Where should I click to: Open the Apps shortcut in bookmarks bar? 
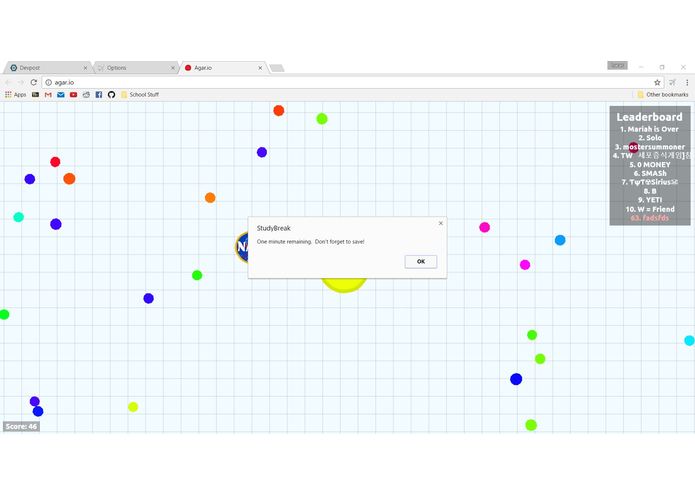[x=16, y=94]
